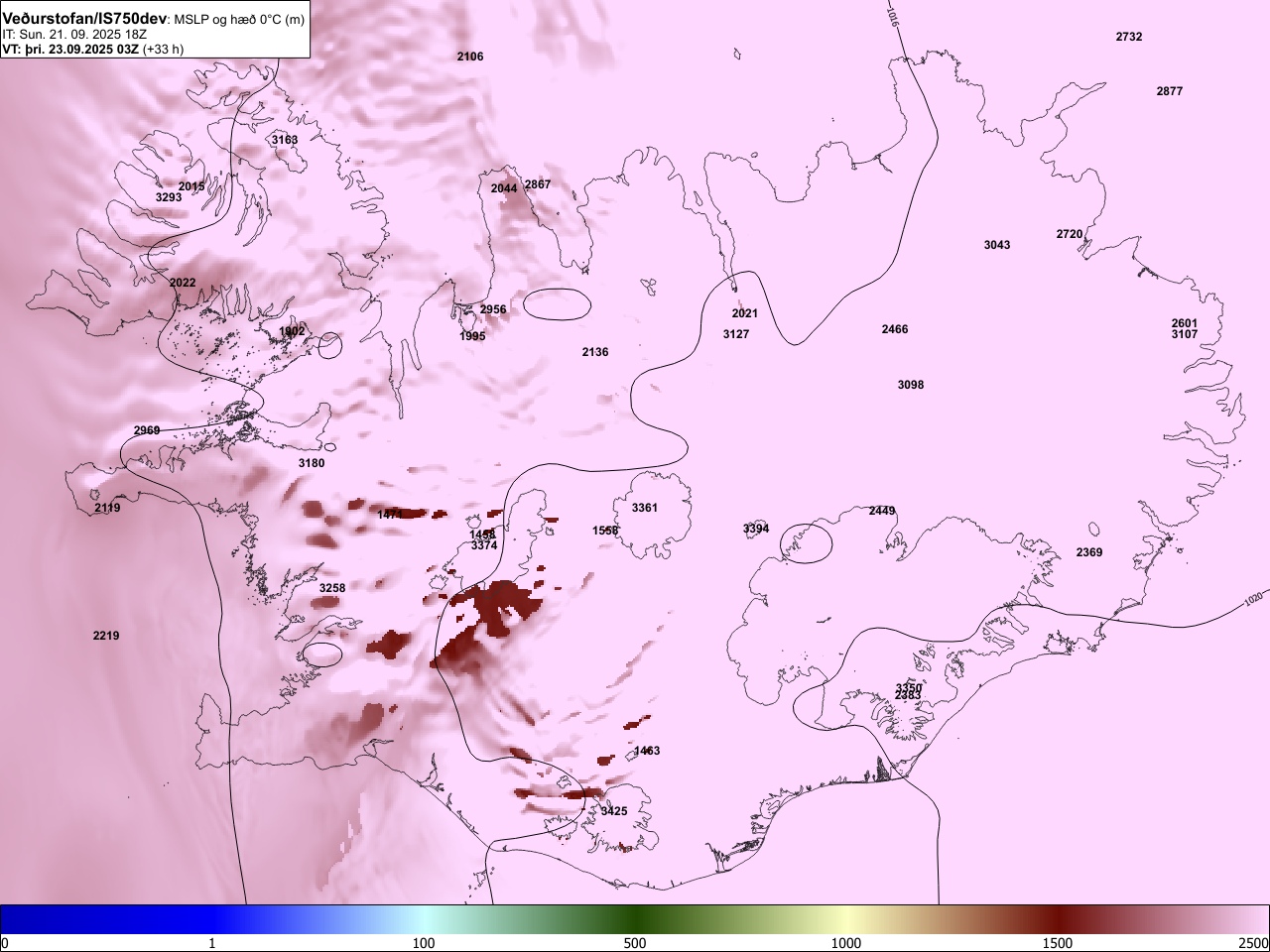Click the color scale label 500
The image size is (1270, 952).
pos(635,943)
